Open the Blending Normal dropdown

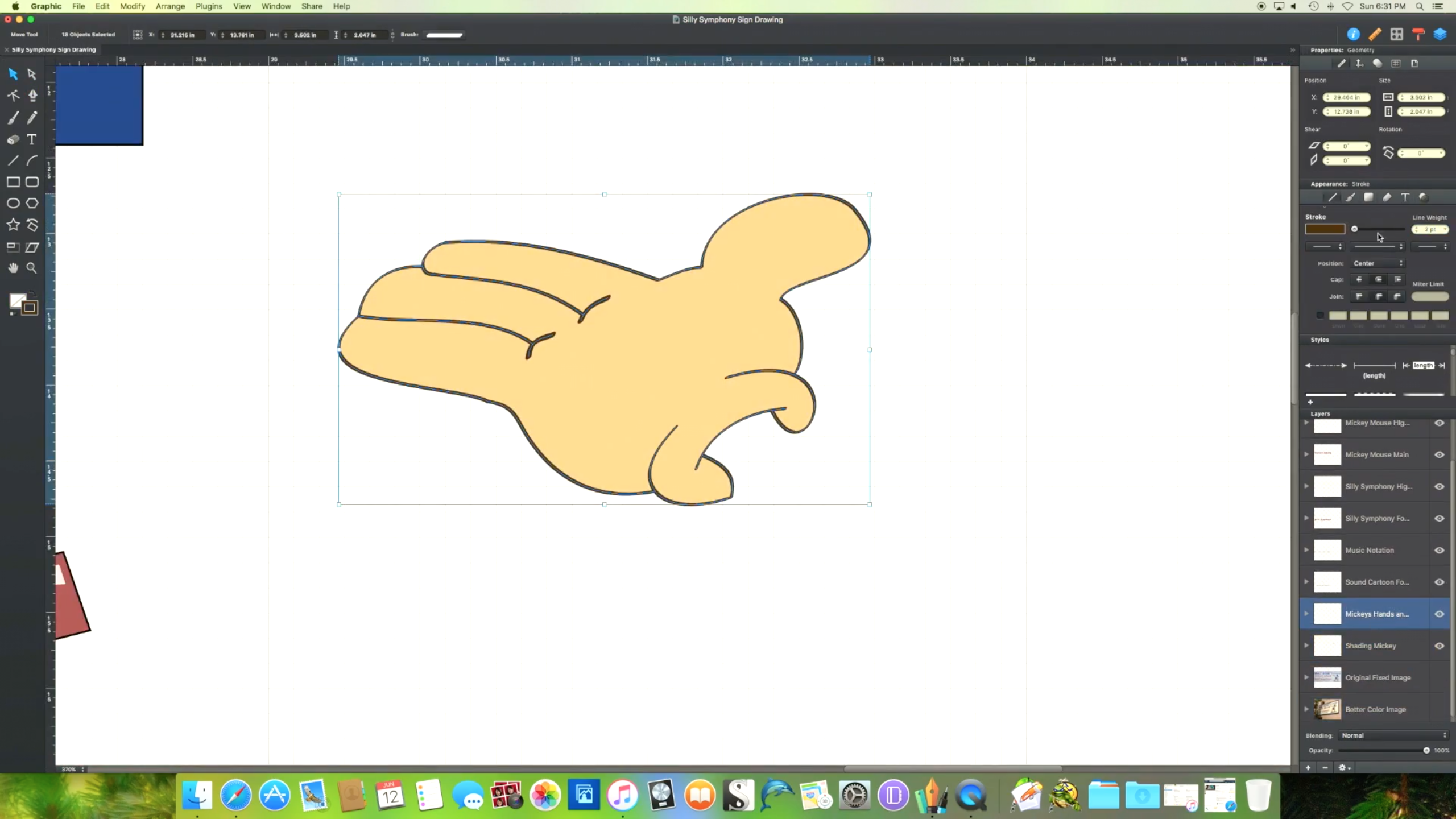pos(1393,735)
